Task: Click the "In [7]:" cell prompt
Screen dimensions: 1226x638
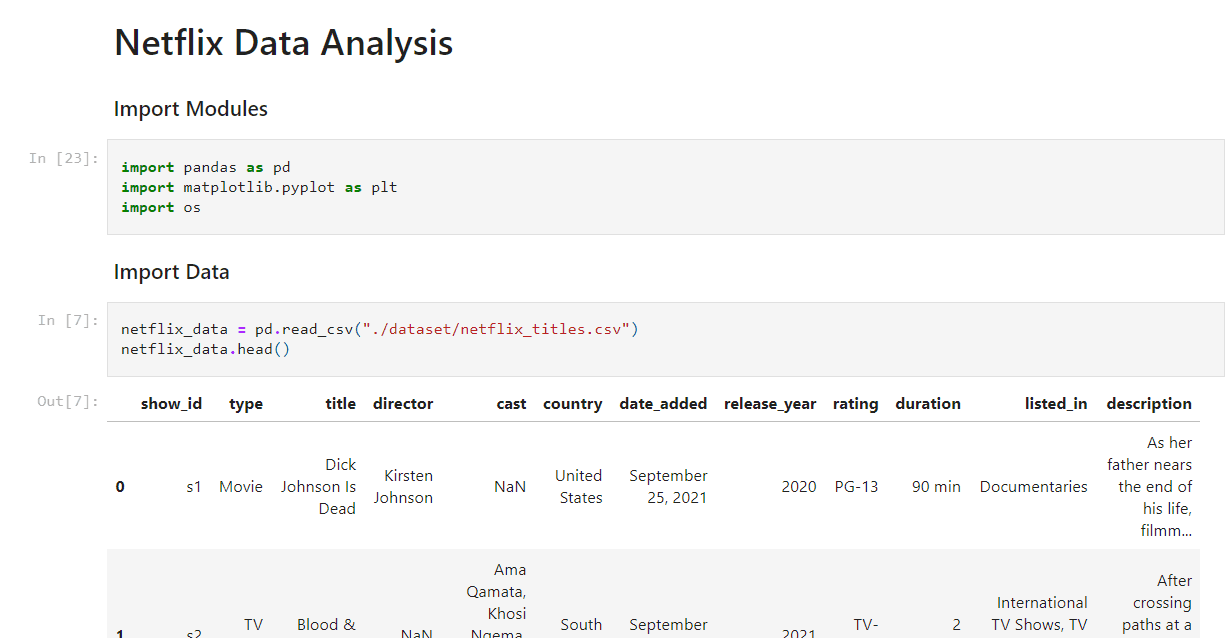Action: (x=68, y=320)
